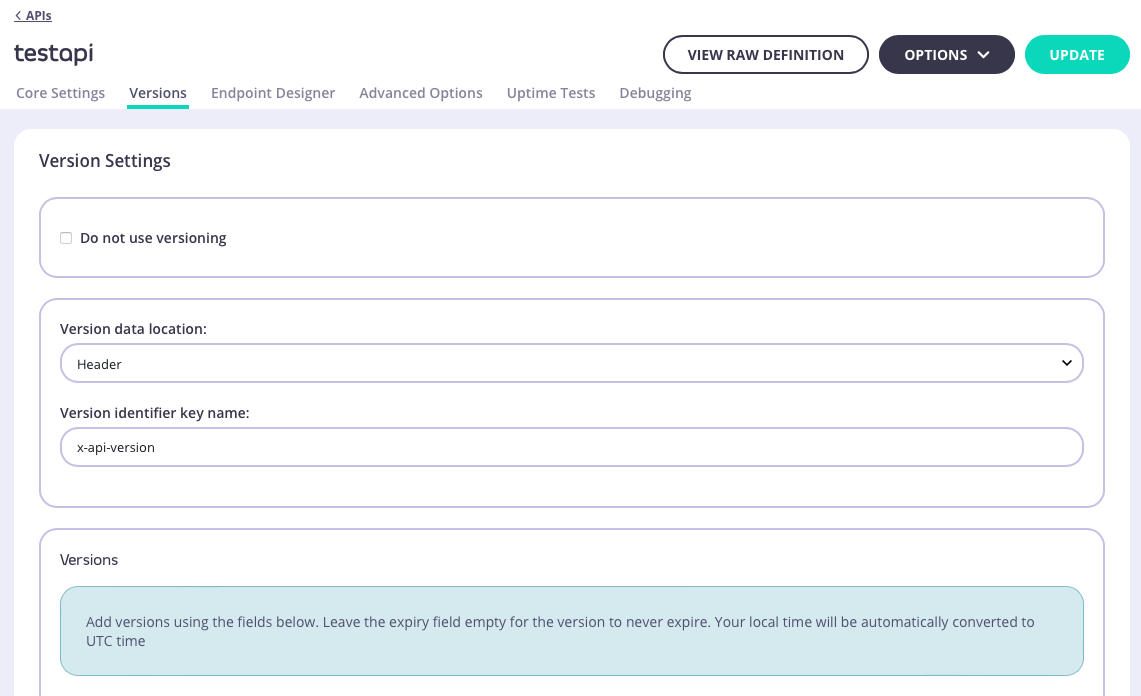The image size is (1141, 696).
Task: Open the Core Settings tab
Action: 59,92
